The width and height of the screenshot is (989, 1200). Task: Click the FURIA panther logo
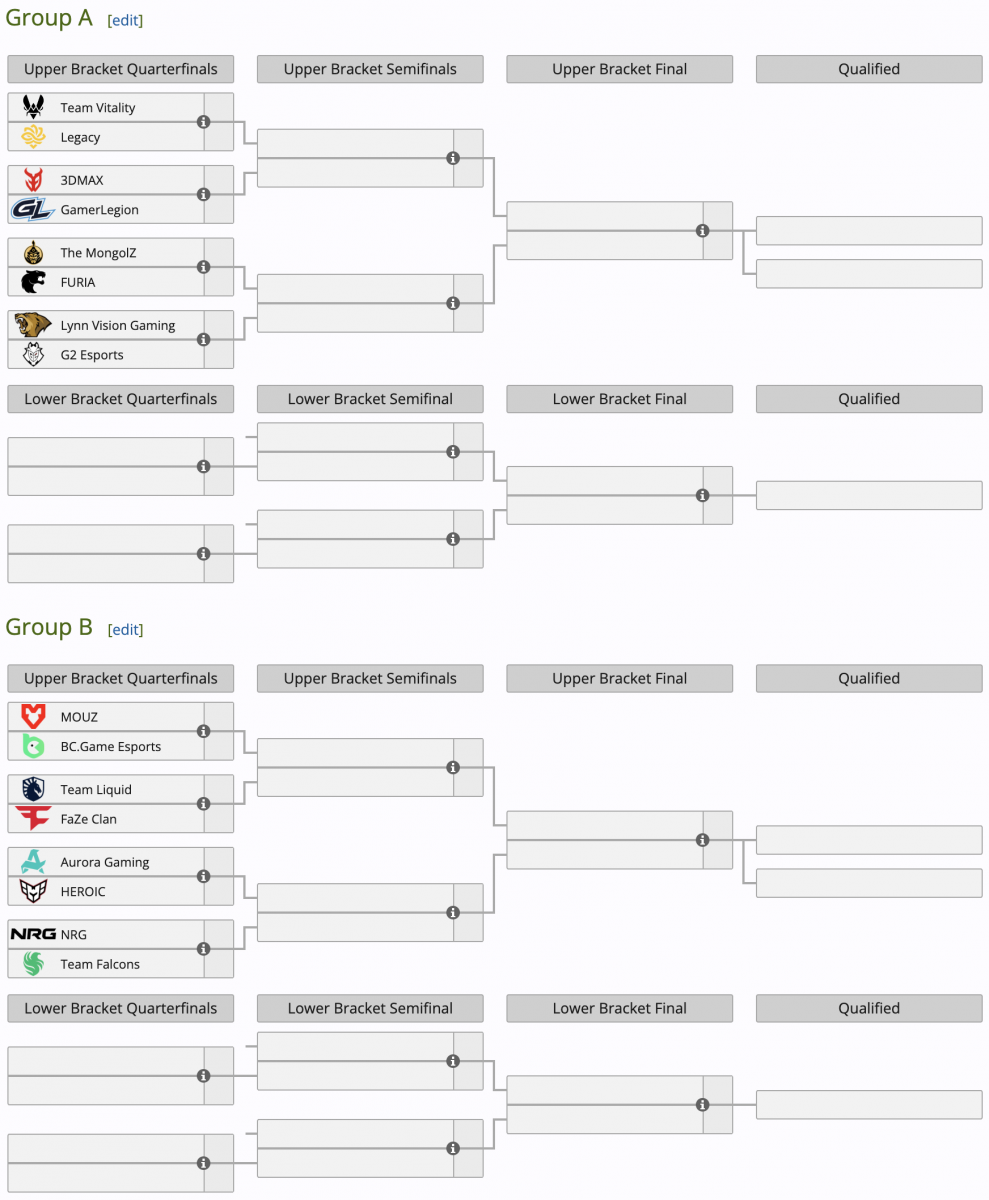pyautogui.click(x=33, y=283)
